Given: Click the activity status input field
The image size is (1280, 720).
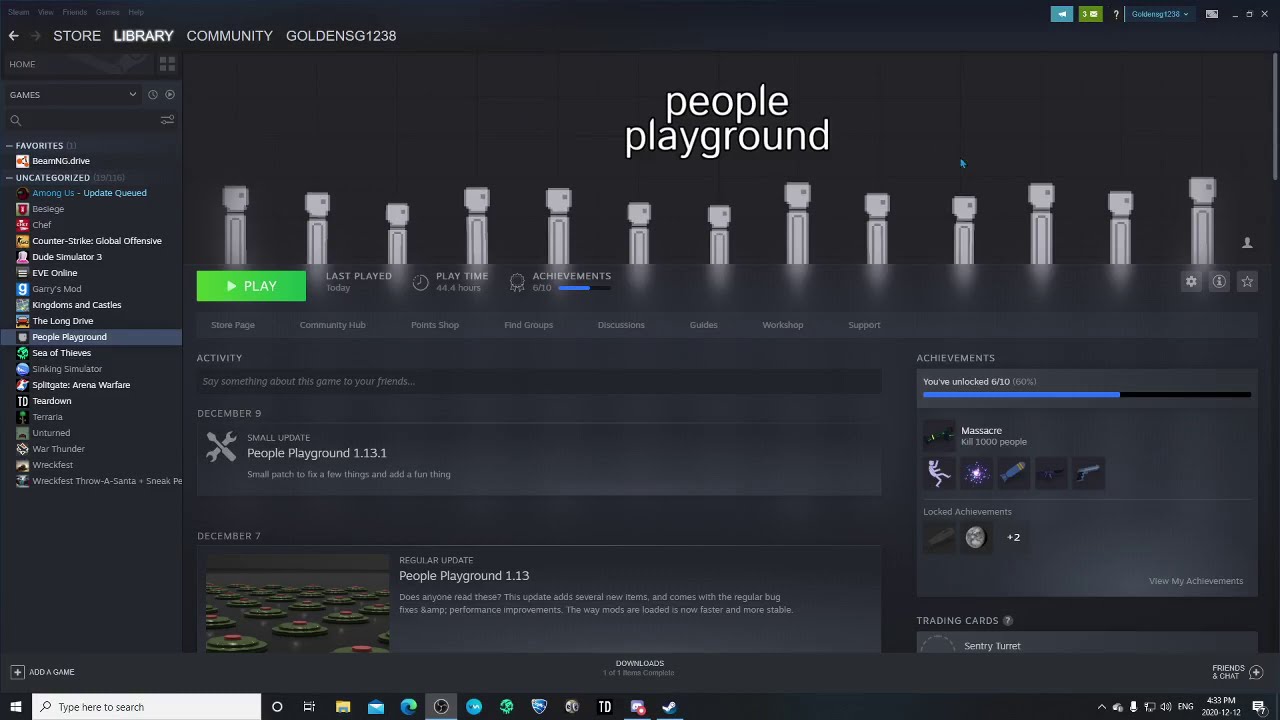Looking at the screenshot, I should [539, 381].
